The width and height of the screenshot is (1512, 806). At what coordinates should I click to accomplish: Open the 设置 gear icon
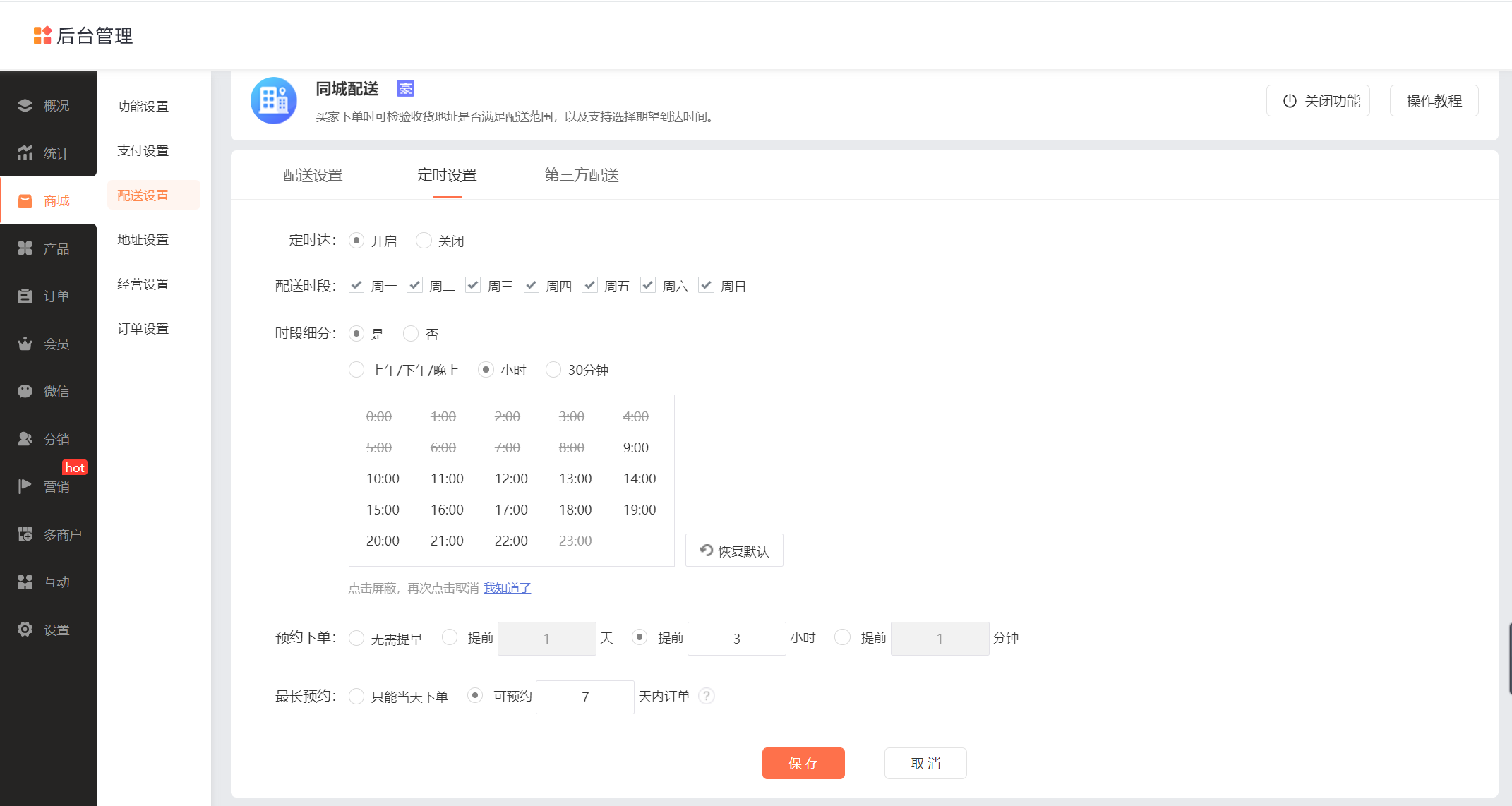pos(25,630)
